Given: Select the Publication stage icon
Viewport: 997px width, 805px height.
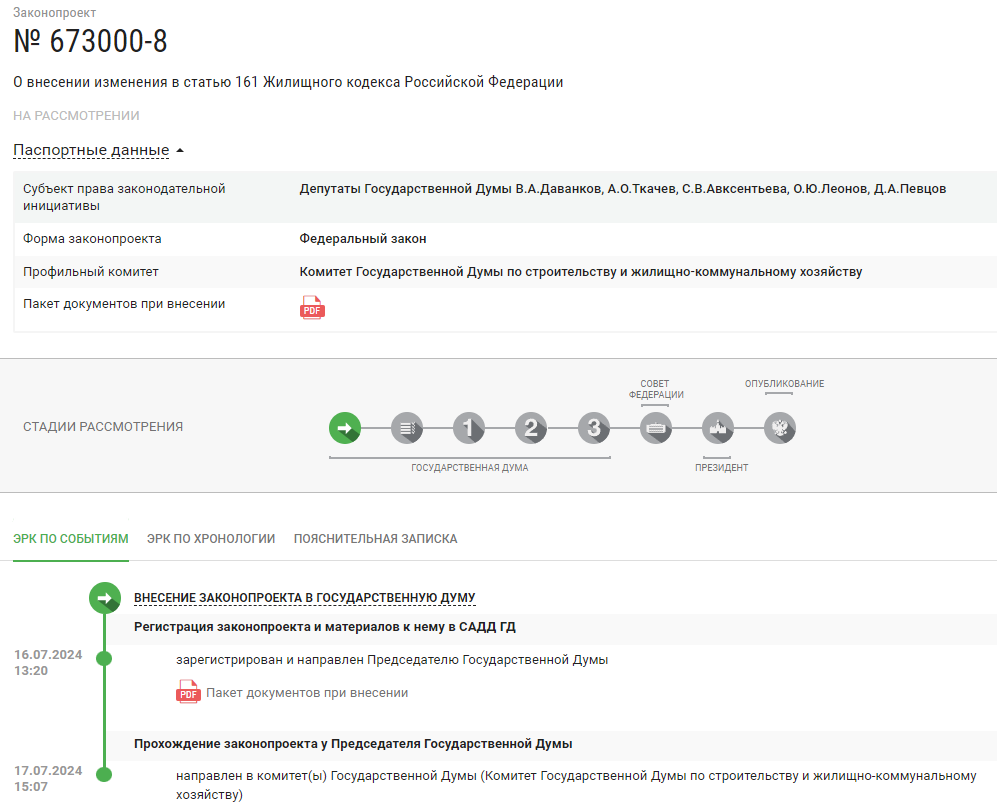Looking at the screenshot, I should point(780,428).
